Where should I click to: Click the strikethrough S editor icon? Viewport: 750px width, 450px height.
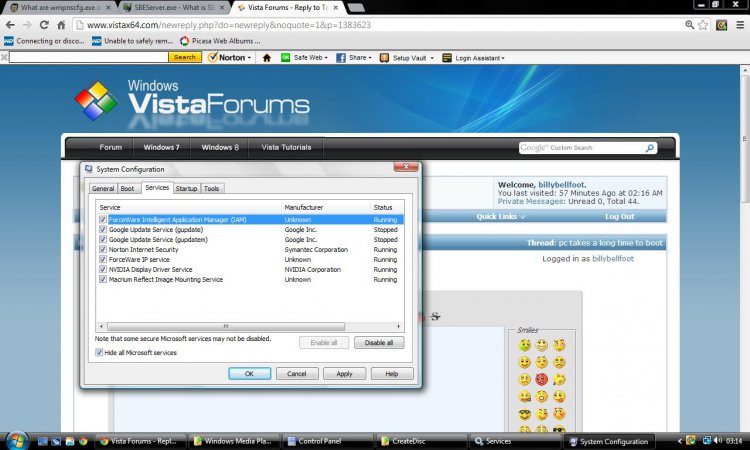(435, 316)
